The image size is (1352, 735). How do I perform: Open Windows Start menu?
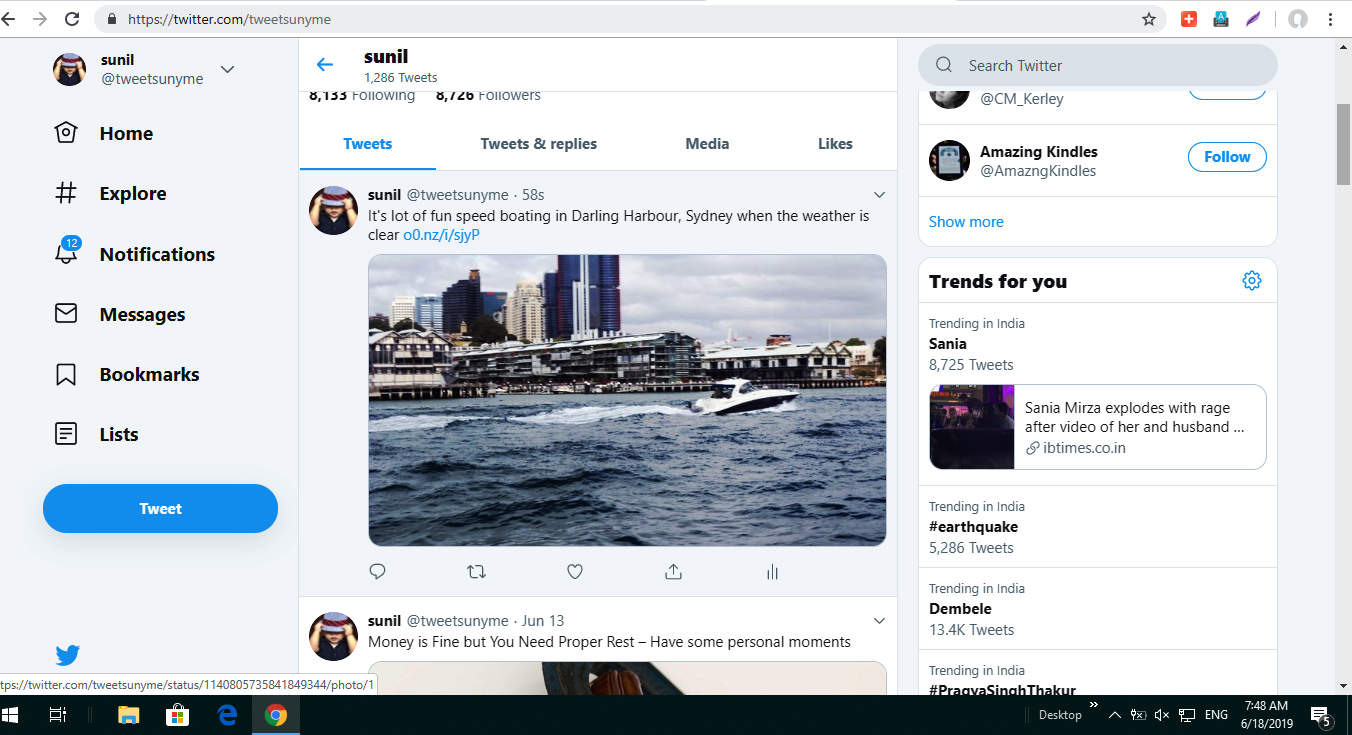[x=12, y=715]
